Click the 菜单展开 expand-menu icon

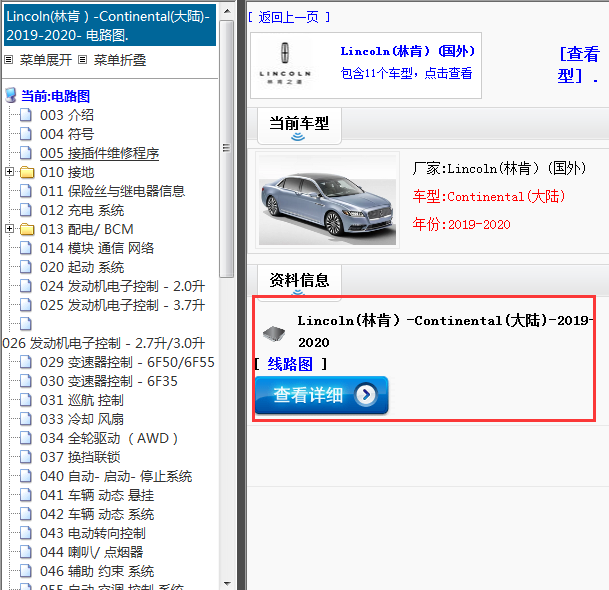click(x=9, y=60)
